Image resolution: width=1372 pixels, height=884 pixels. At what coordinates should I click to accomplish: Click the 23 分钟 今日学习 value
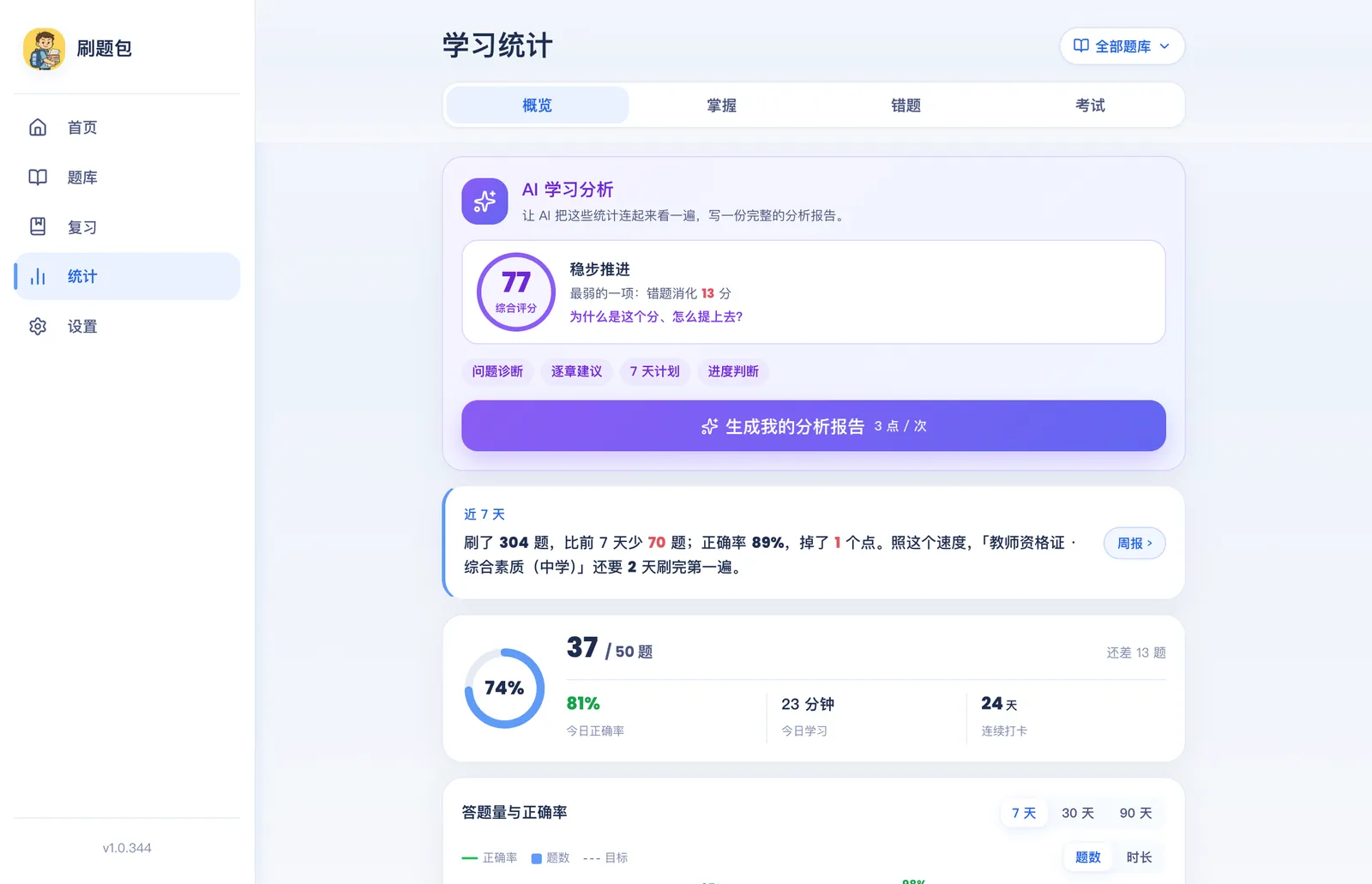[808, 704]
